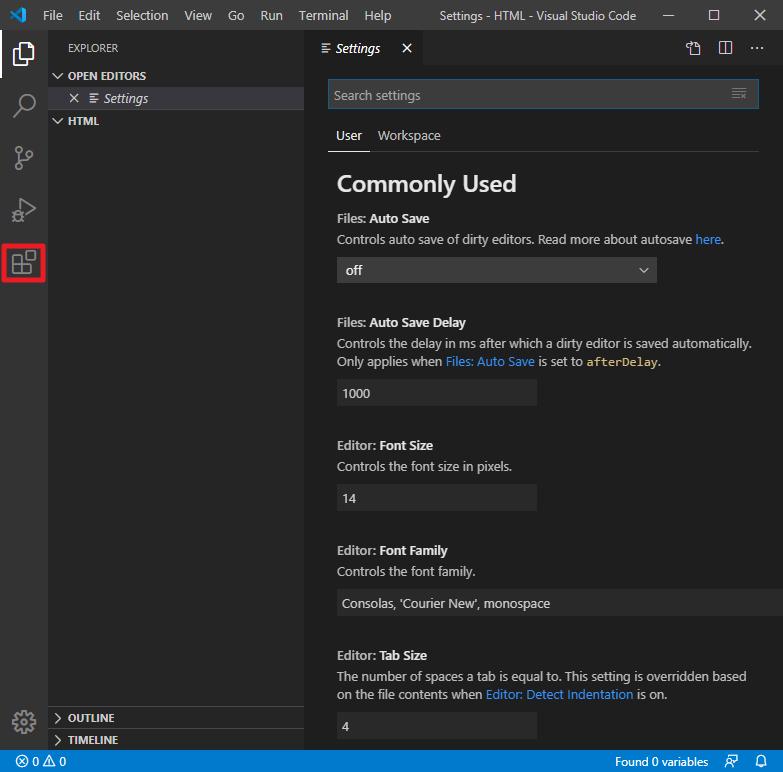Expand the Outline section

coord(58,718)
